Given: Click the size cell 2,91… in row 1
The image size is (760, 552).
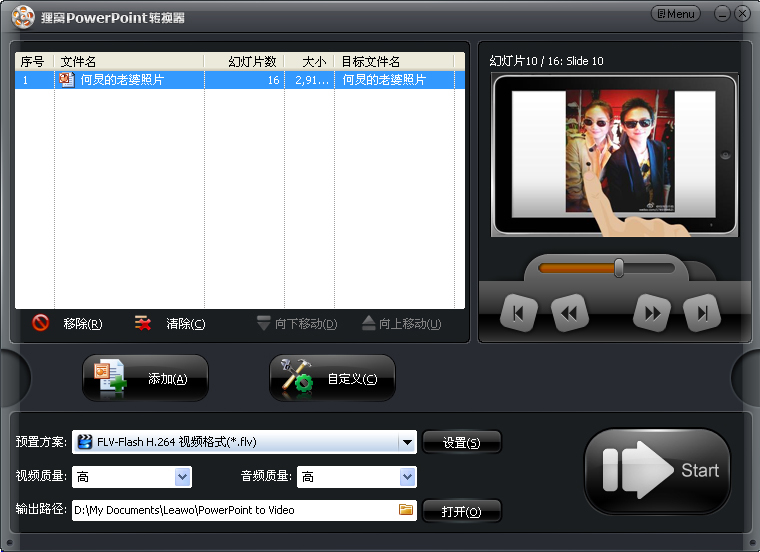Looking at the screenshot, I should (x=309, y=80).
